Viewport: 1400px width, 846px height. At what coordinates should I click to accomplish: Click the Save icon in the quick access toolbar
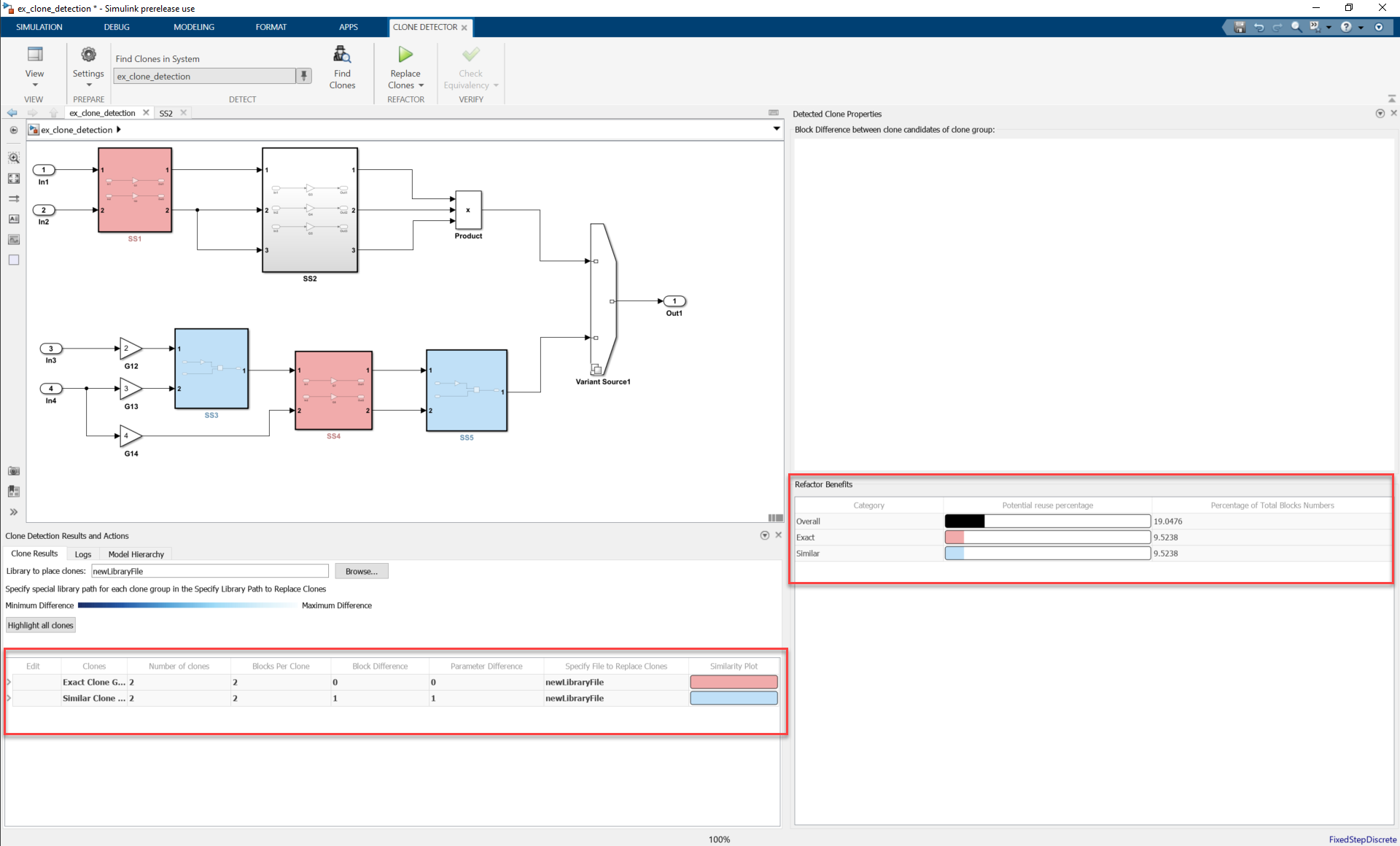pyautogui.click(x=1239, y=27)
